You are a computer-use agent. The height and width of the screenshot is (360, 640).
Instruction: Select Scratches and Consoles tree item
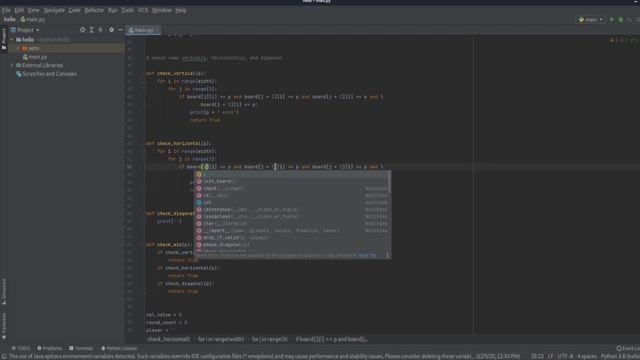point(46,74)
